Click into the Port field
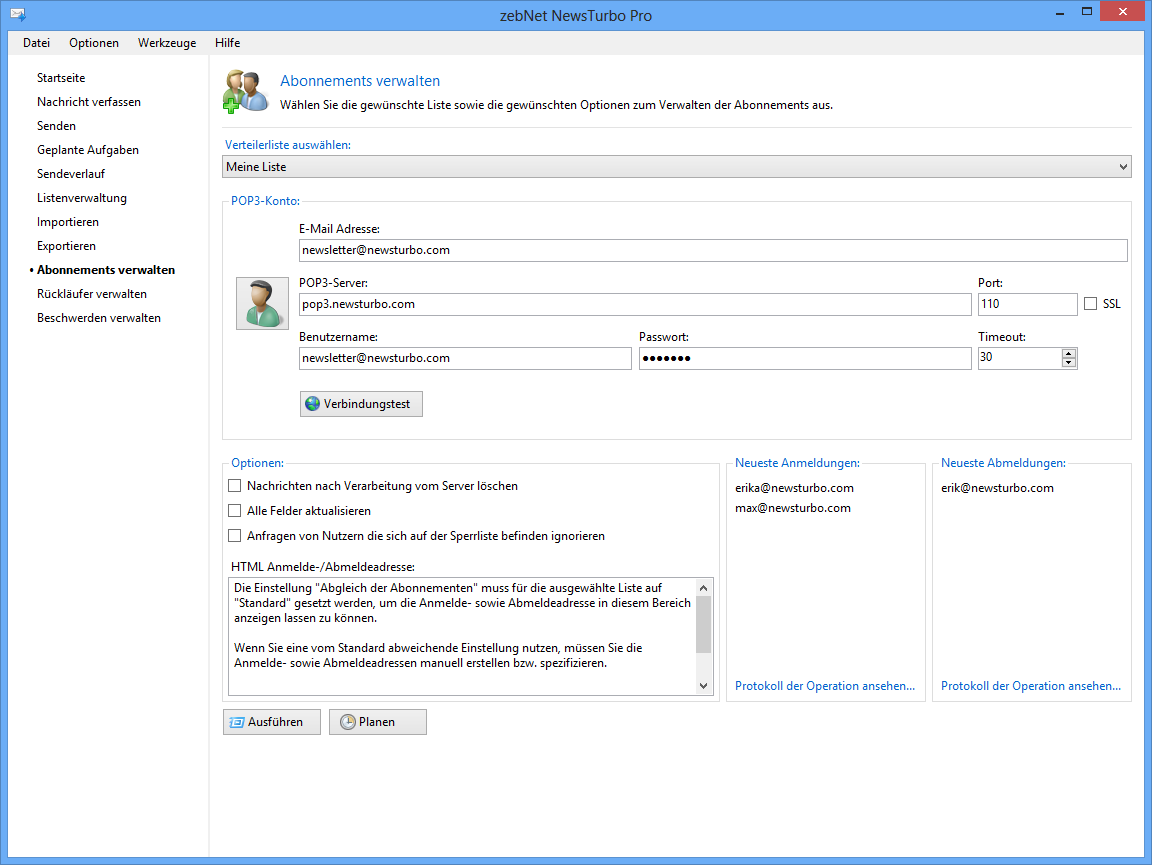1152x865 pixels. point(1027,304)
